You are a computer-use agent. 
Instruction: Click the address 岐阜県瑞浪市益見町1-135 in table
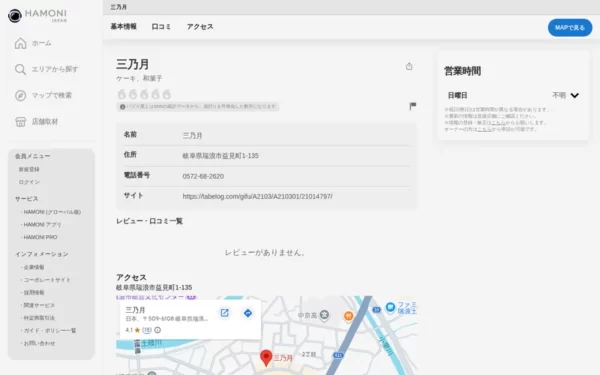(x=220, y=155)
